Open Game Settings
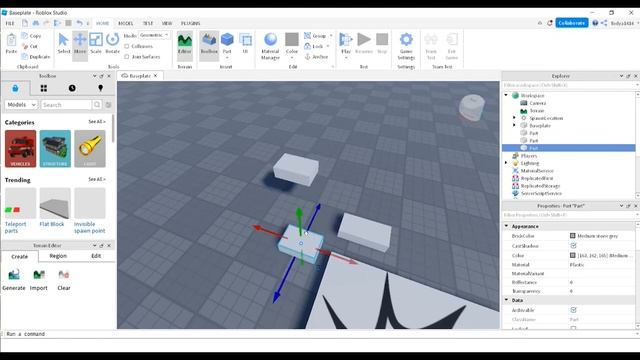 (x=406, y=46)
